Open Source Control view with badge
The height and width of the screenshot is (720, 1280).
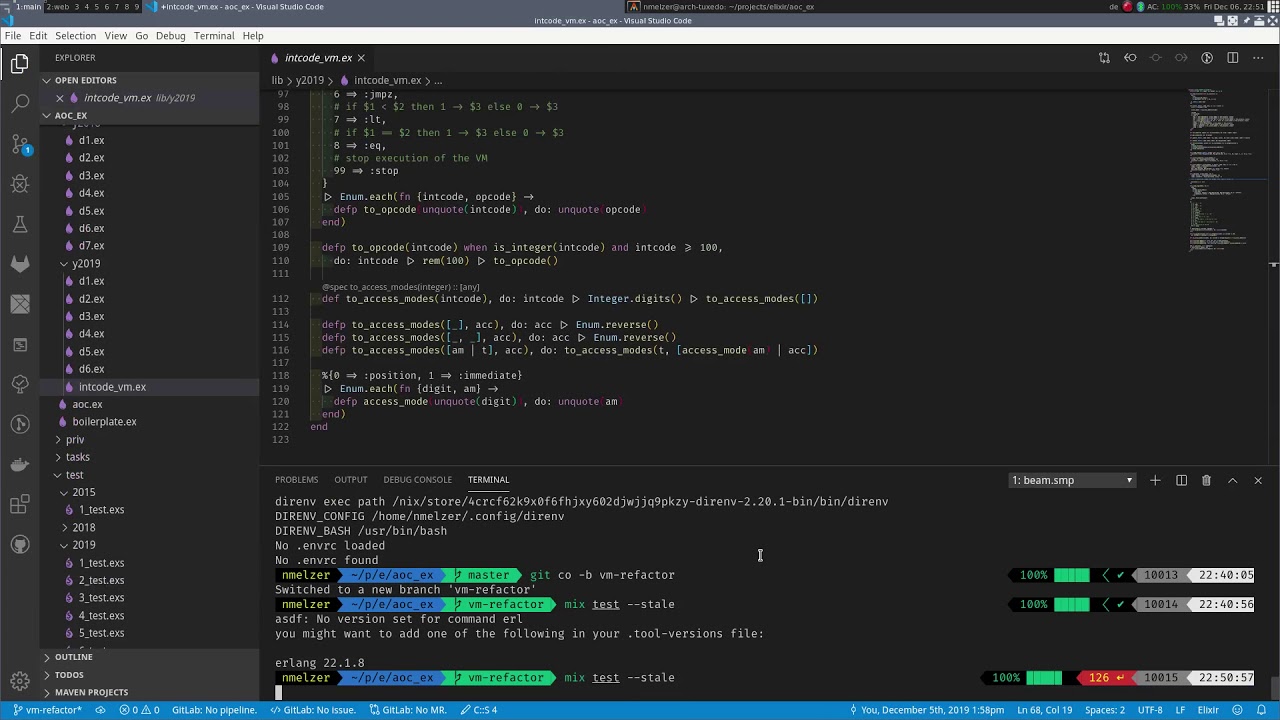(19, 144)
